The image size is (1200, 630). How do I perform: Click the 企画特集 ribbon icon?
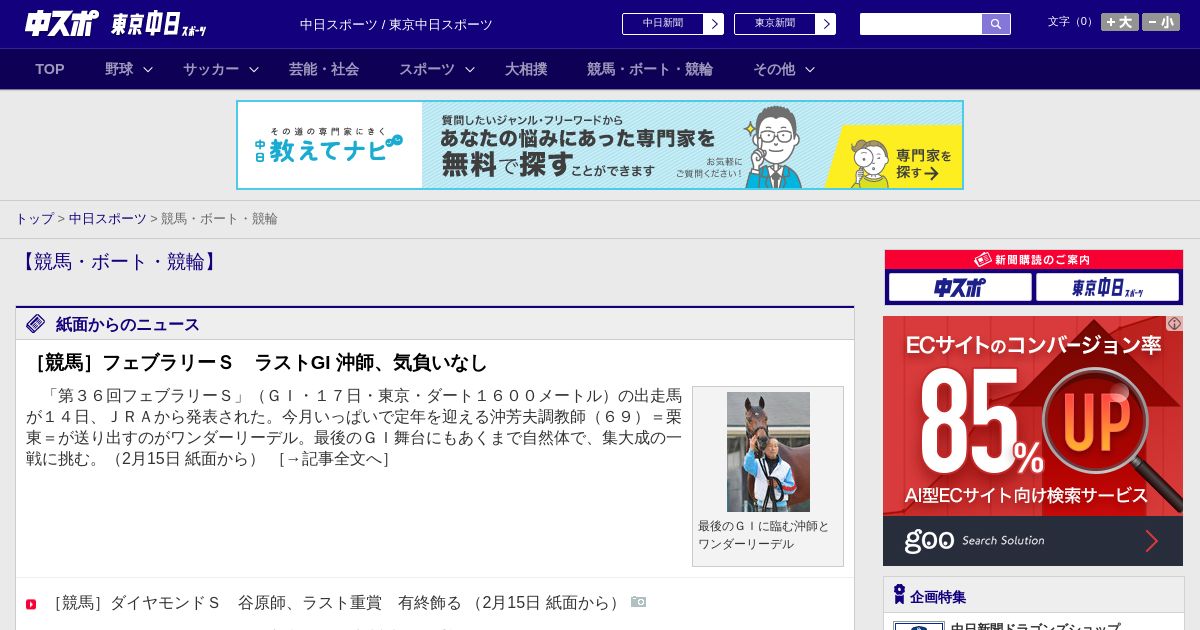coord(899,595)
